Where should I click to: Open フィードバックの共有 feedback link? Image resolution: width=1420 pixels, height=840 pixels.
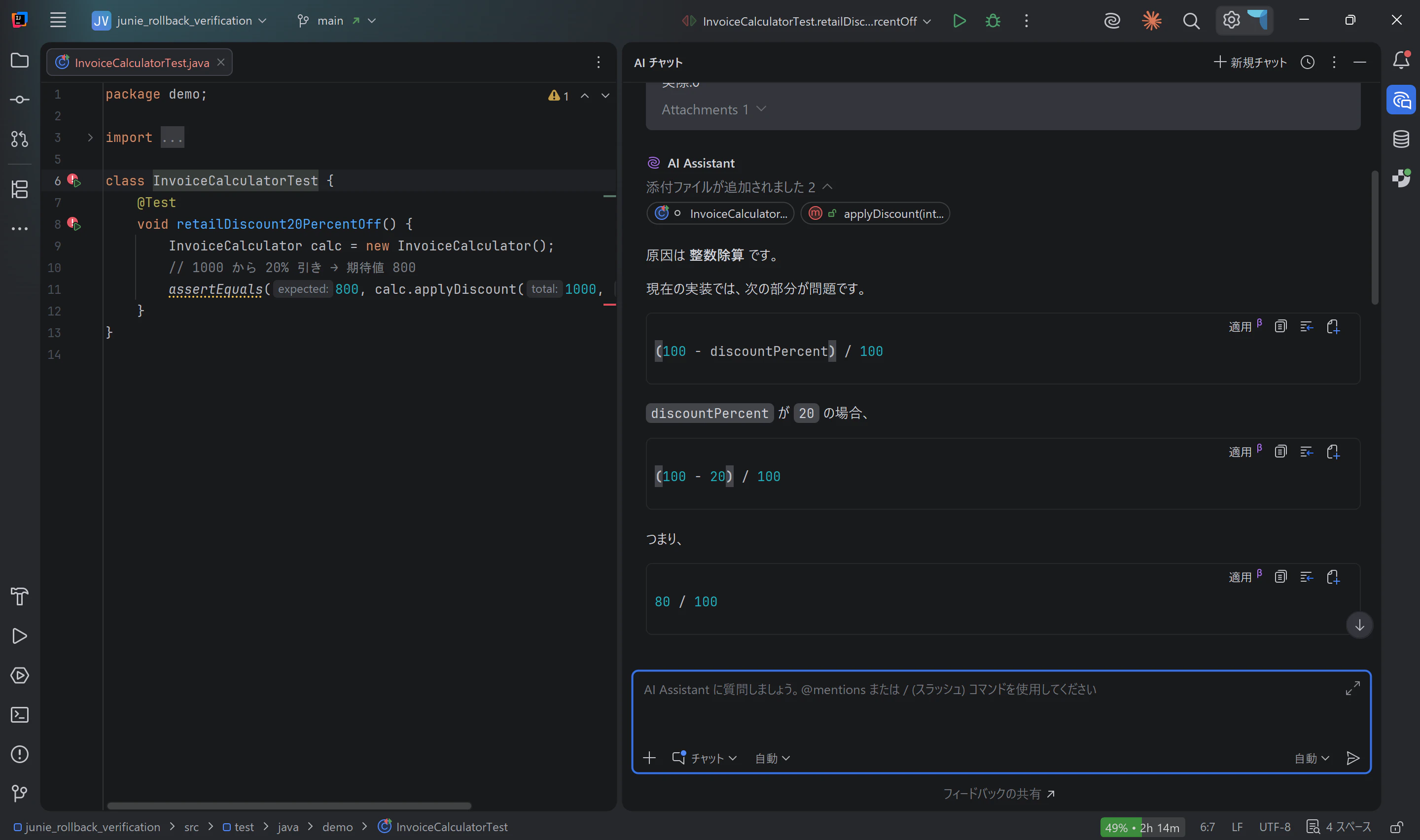click(999, 794)
